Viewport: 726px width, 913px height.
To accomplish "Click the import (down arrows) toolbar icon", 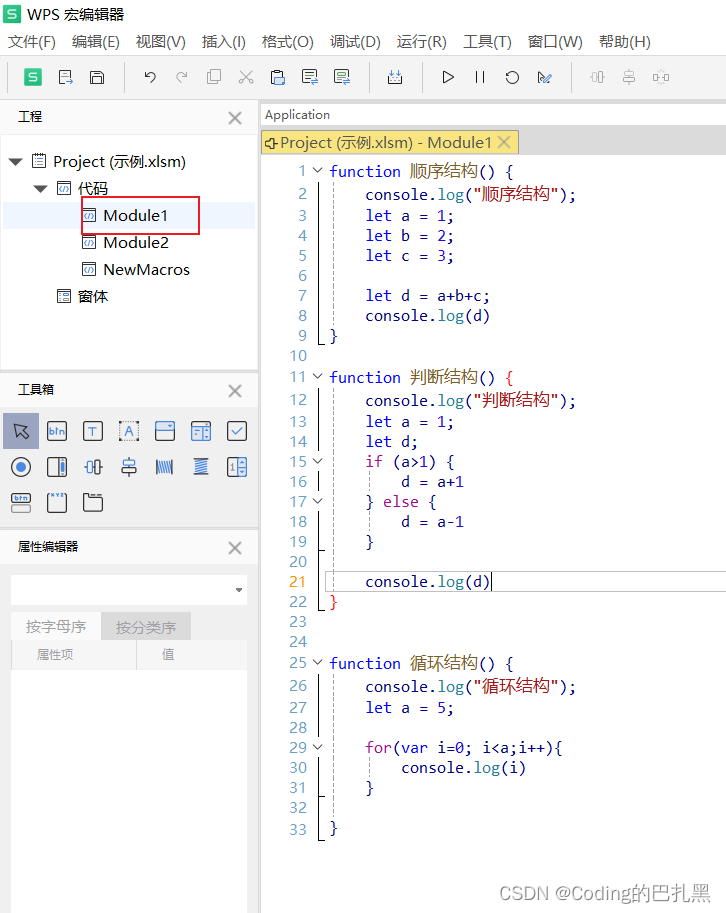I will click(x=395, y=77).
